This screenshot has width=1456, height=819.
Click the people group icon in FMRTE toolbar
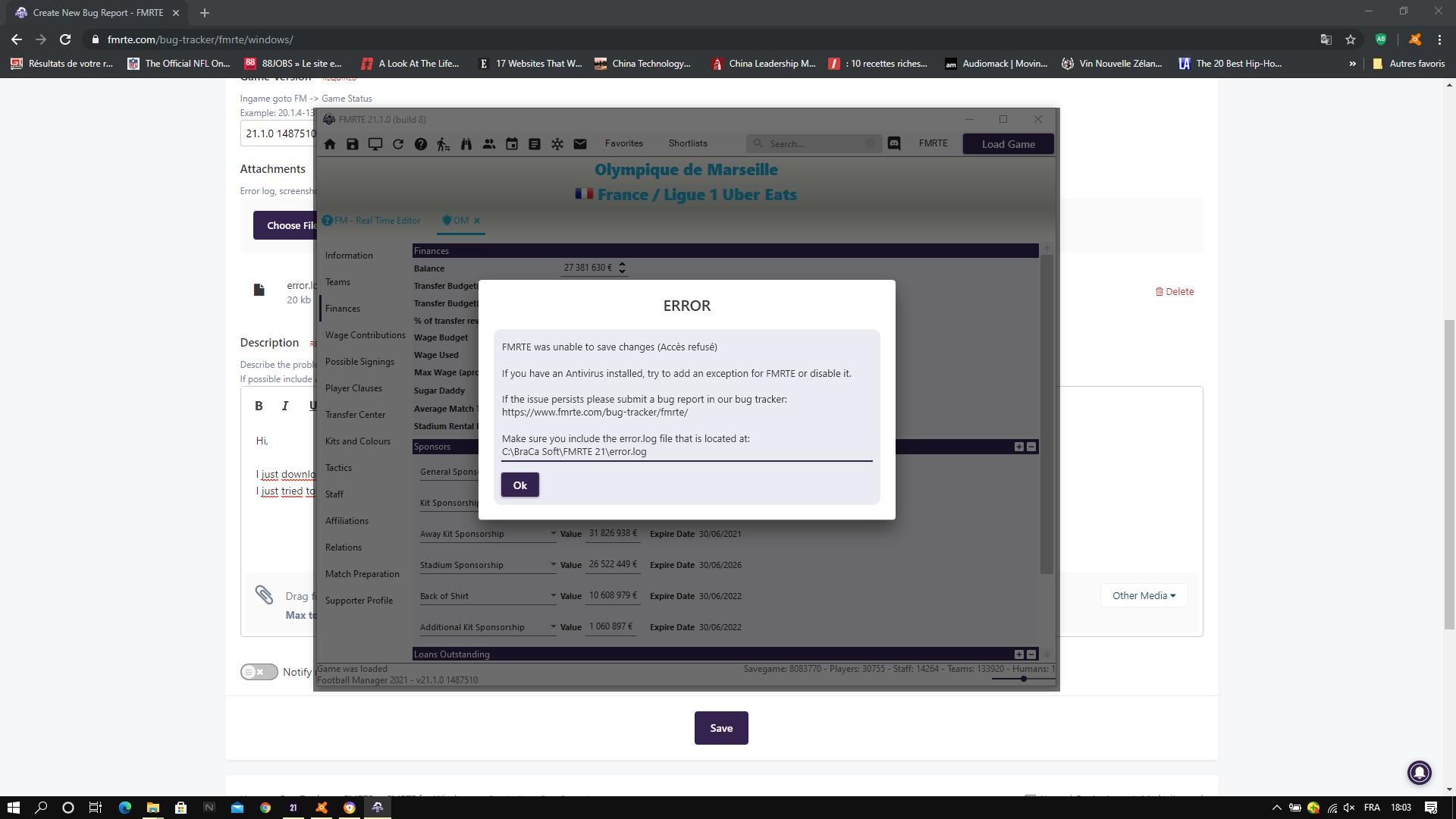489,144
